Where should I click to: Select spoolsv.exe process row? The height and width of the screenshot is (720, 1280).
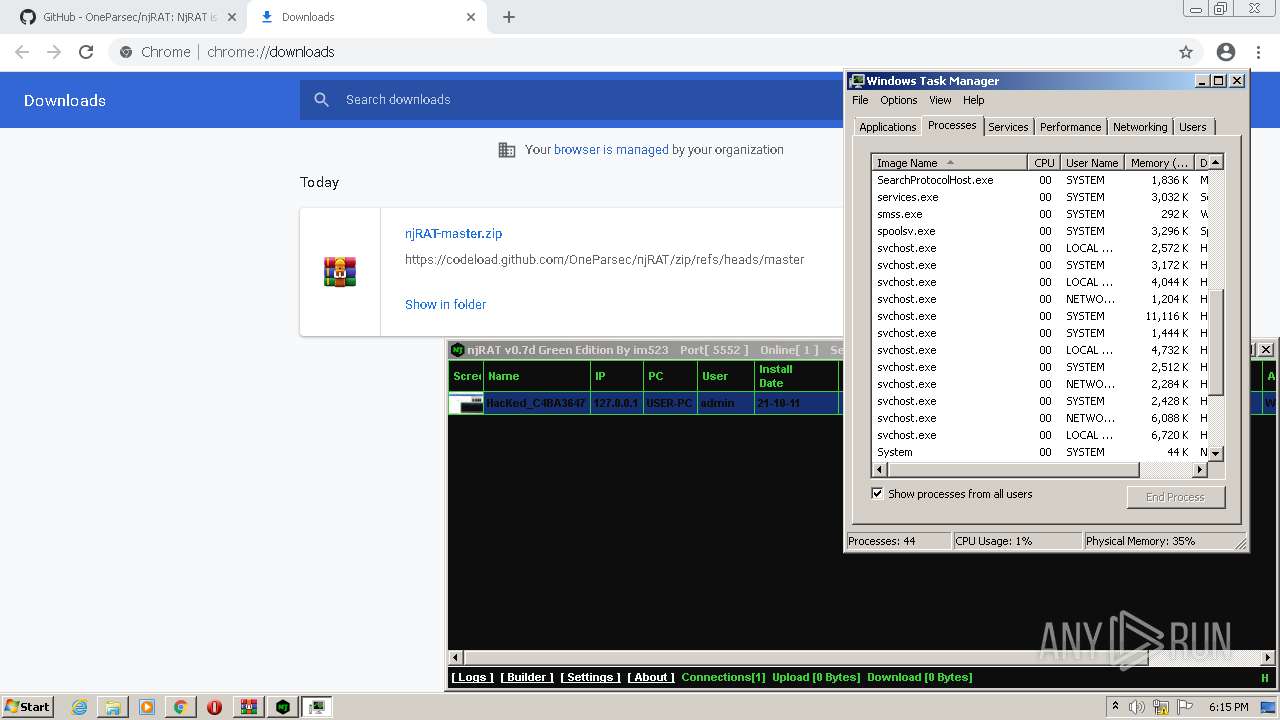tap(1040, 231)
